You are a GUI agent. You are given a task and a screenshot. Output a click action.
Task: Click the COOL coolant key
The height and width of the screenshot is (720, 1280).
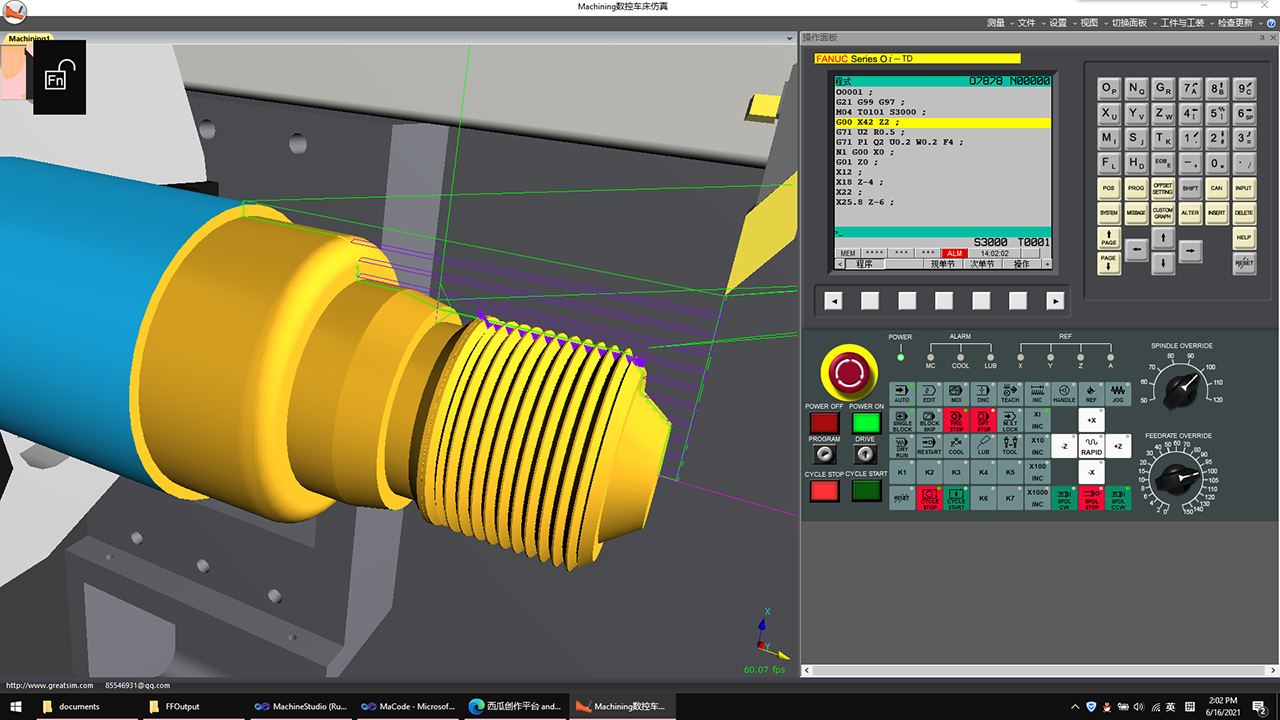click(956, 445)
